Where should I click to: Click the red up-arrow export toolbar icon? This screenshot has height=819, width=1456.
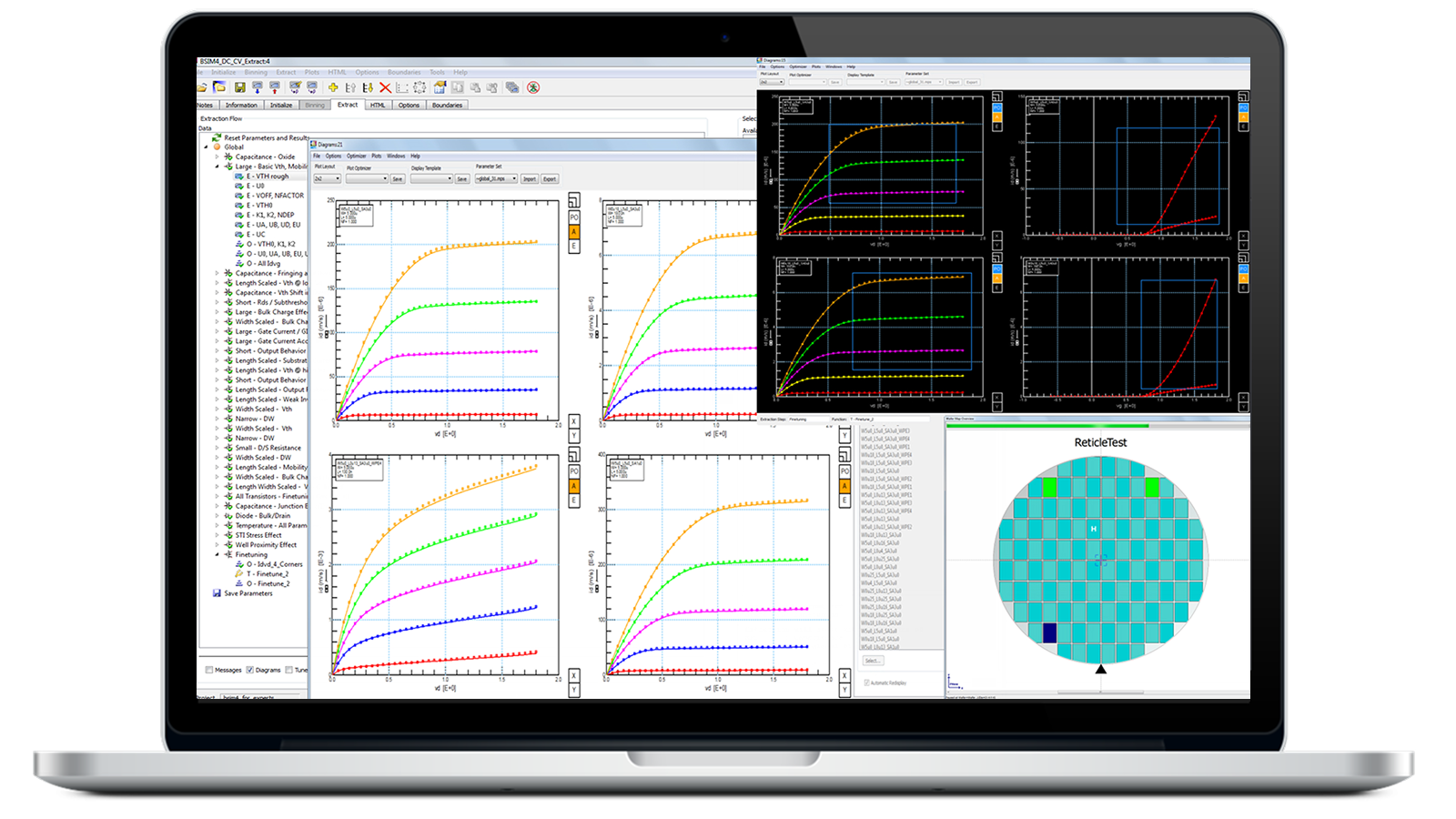tap(274, 87)
